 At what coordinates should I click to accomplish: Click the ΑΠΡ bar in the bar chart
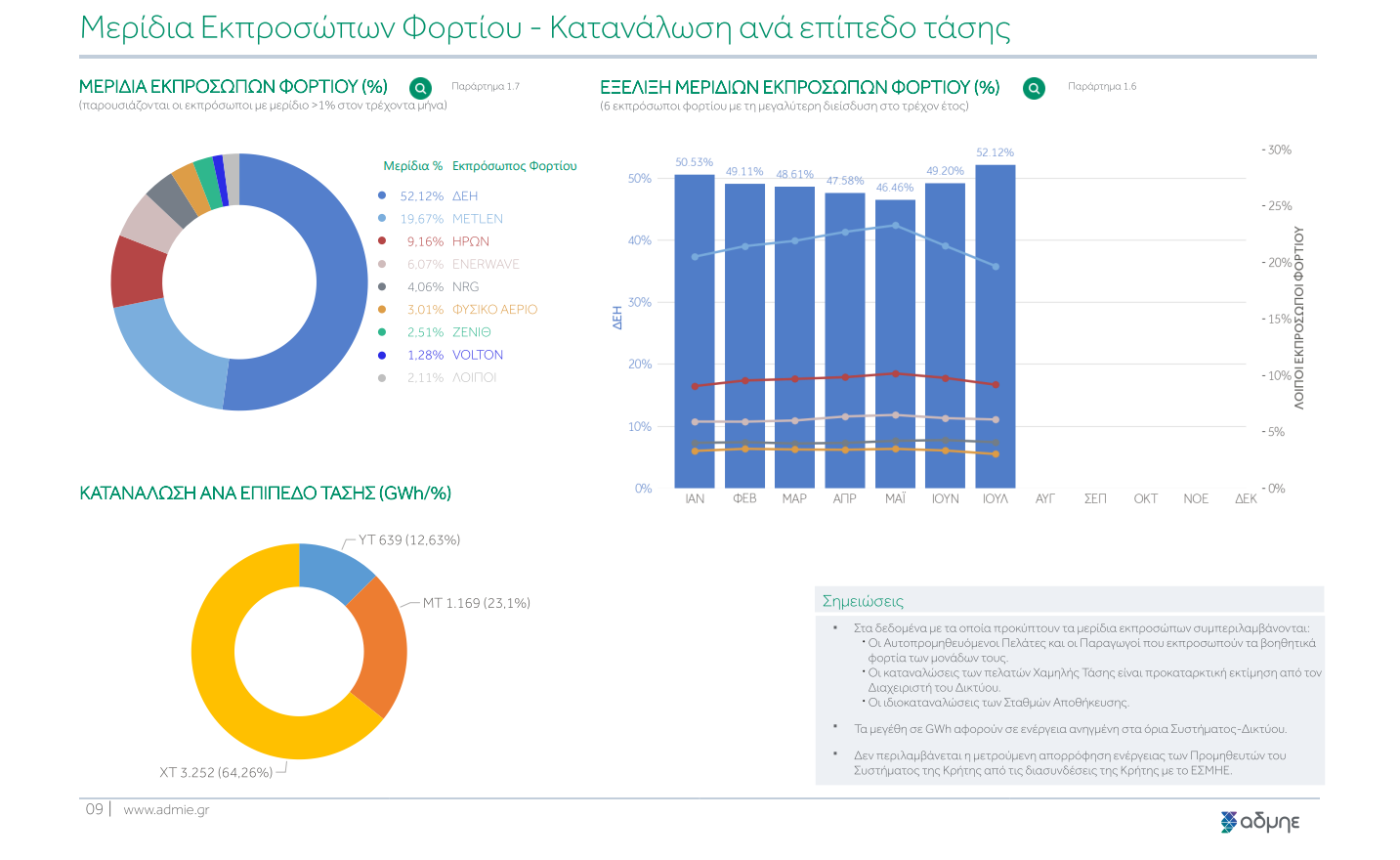click(x=845, y=340)
